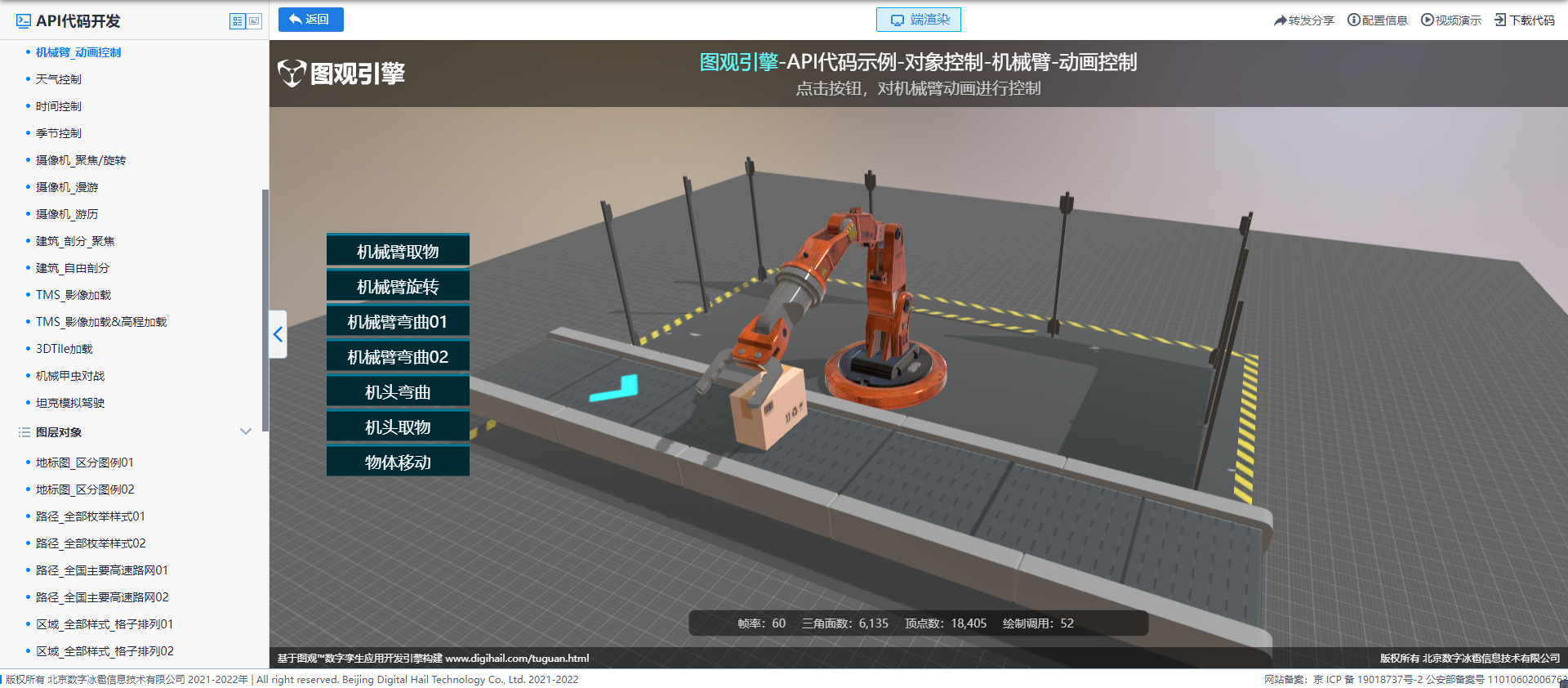
Task: Open the 摄像机_游历 example
Action: pos(67,214)
